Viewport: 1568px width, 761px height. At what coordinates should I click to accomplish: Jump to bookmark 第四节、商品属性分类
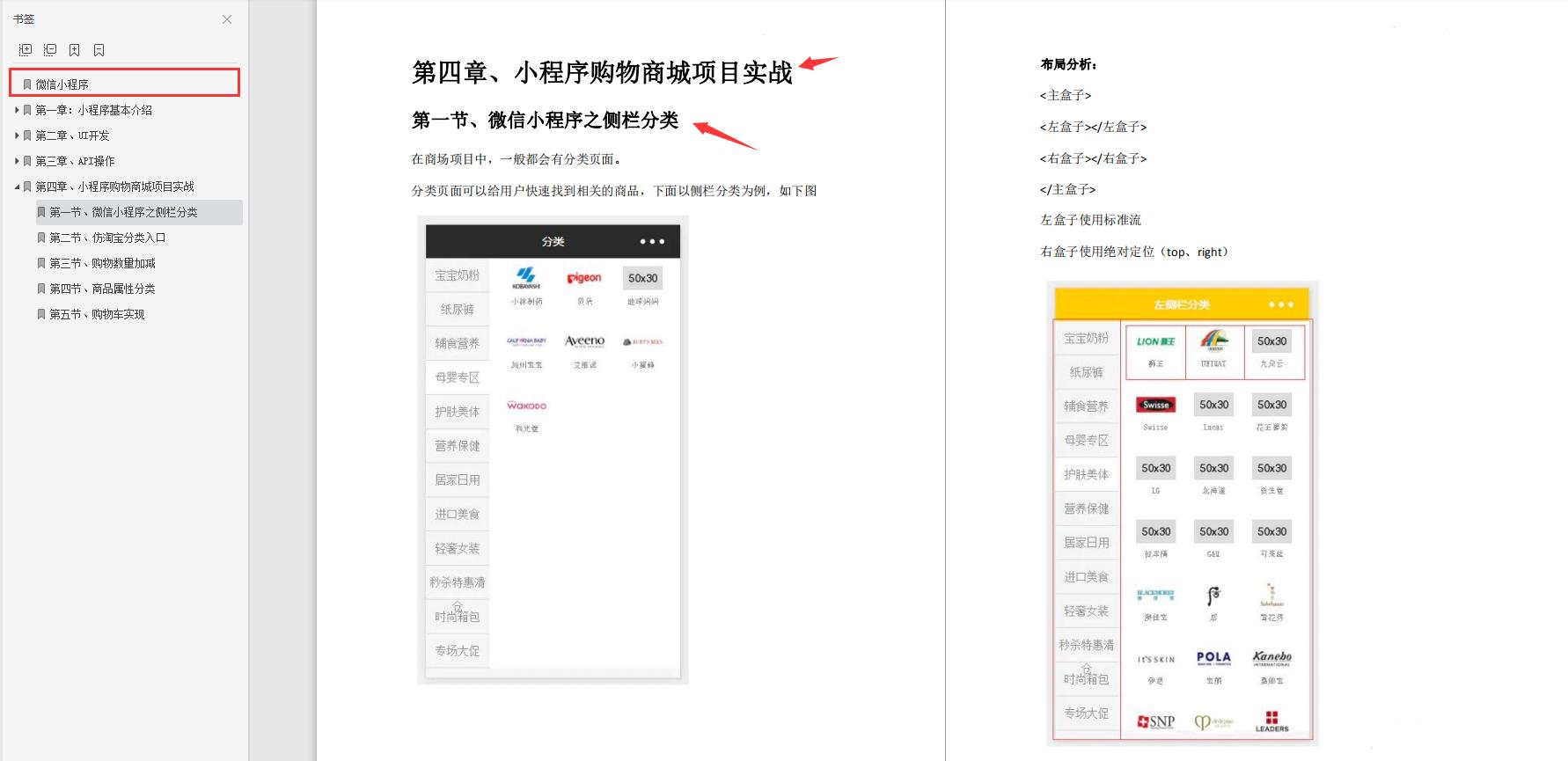point(102,289)
